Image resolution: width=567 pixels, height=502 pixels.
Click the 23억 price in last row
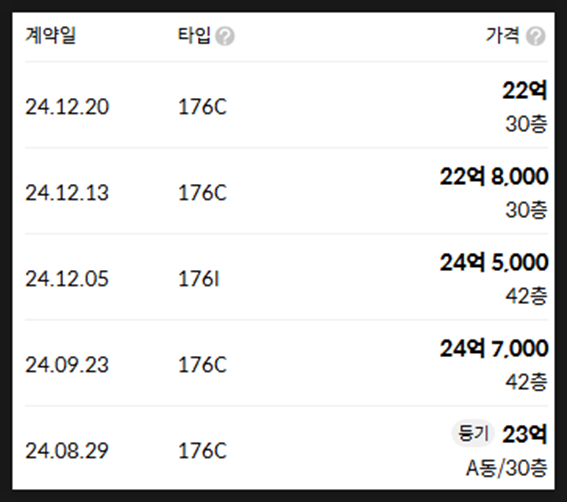[525, 434]
